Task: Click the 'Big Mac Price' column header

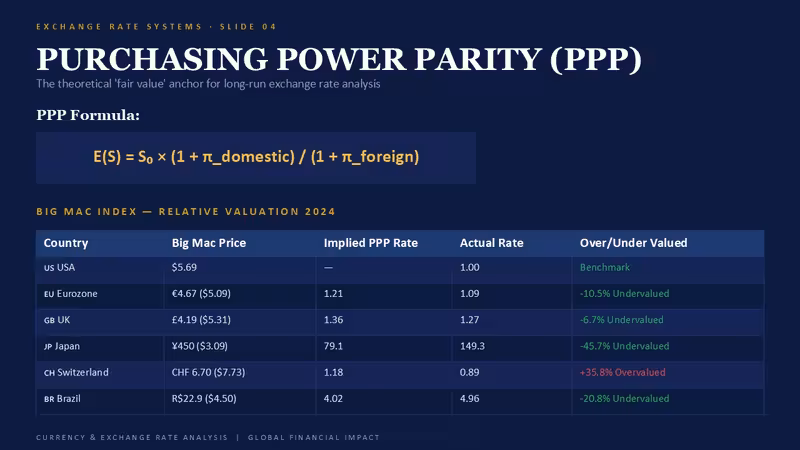Action: pyautogui.click(x=209, y=243)
